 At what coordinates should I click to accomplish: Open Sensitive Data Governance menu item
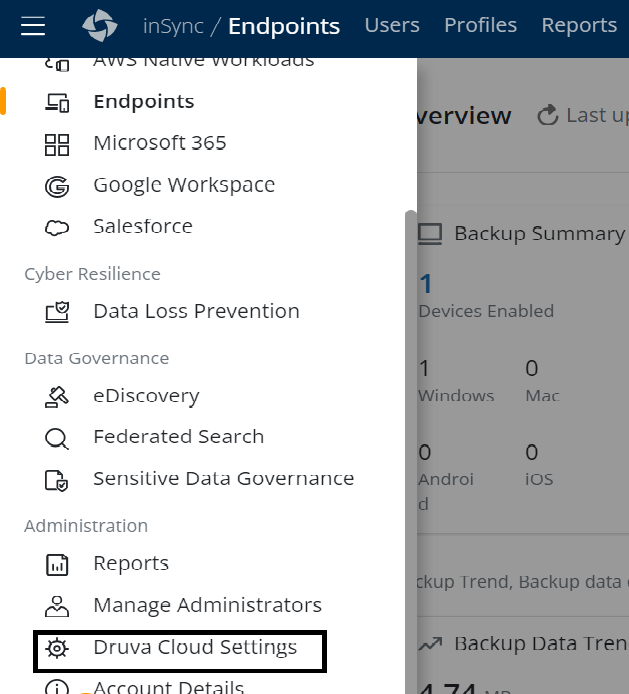pos(223,479)
